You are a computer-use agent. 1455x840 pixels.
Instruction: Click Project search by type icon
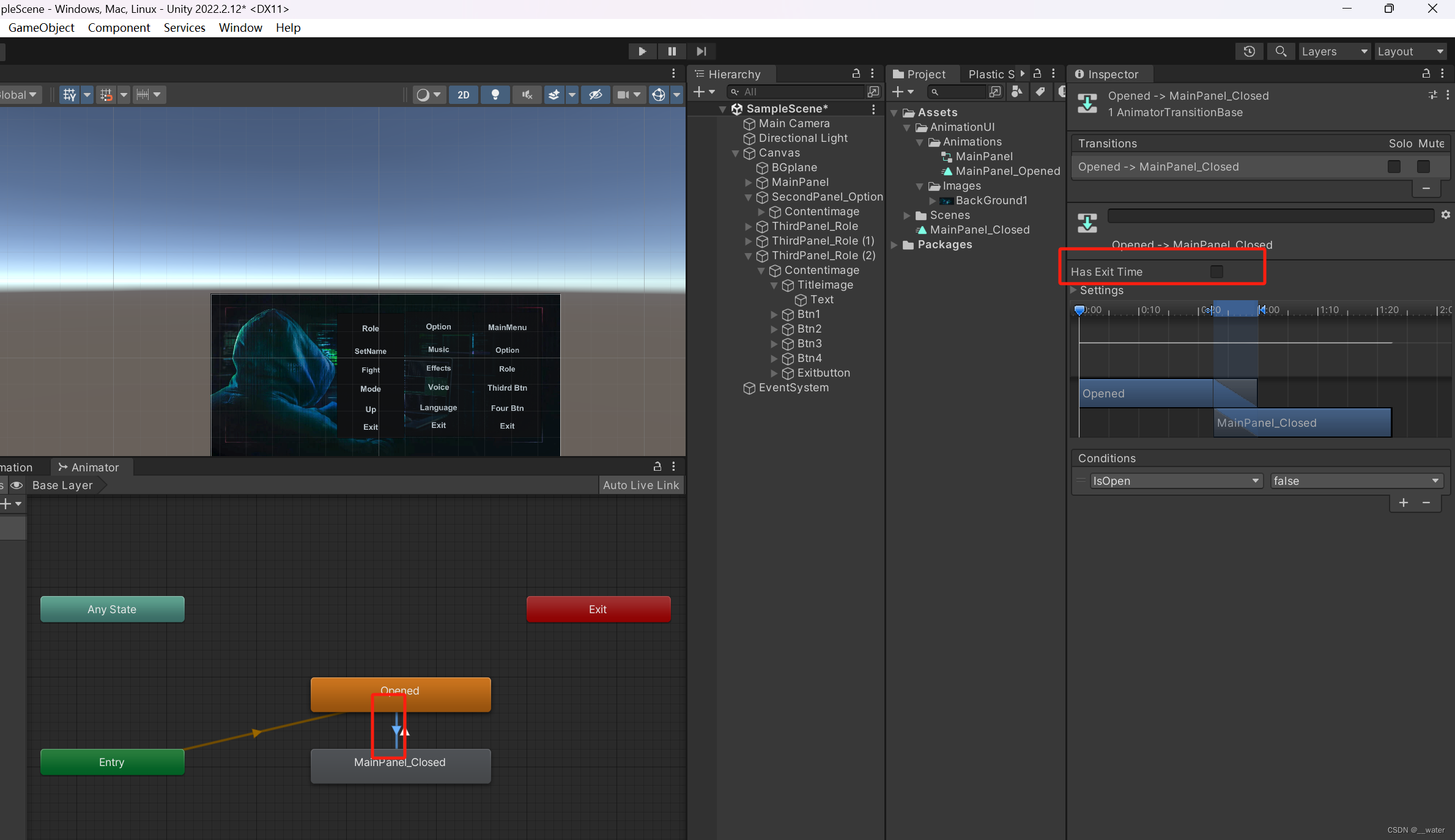[1016, 92]
